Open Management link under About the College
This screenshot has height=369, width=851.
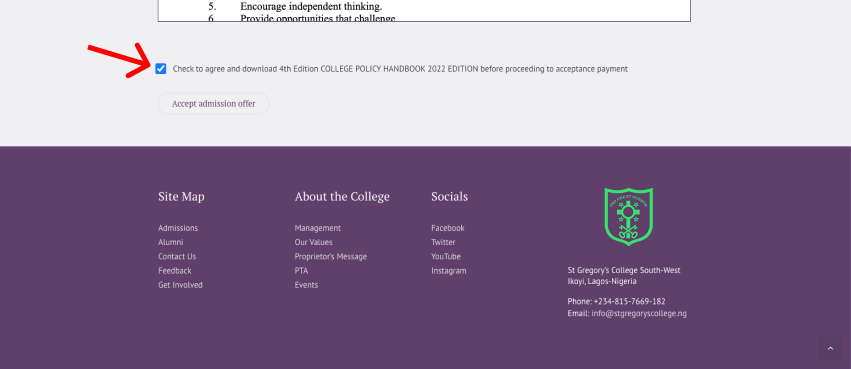pyautogui.click(x=317, y=228)
